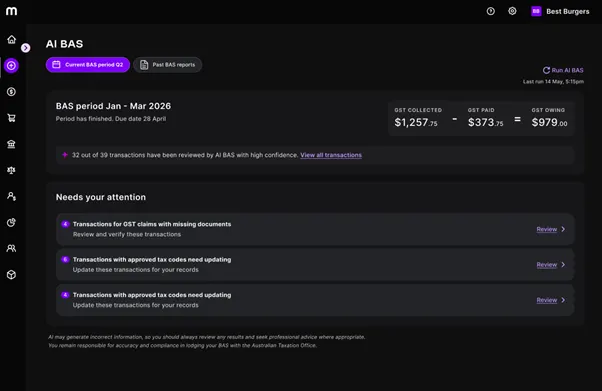Click GST Paid amount $373.75

pyautogui.click(x=485, y=122)
